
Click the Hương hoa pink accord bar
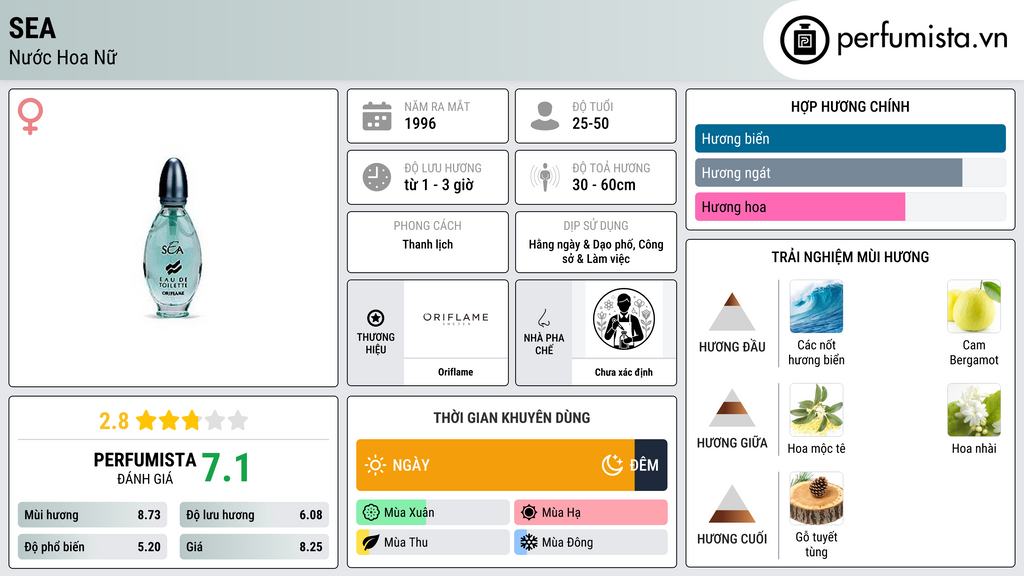tap(850, 206)
